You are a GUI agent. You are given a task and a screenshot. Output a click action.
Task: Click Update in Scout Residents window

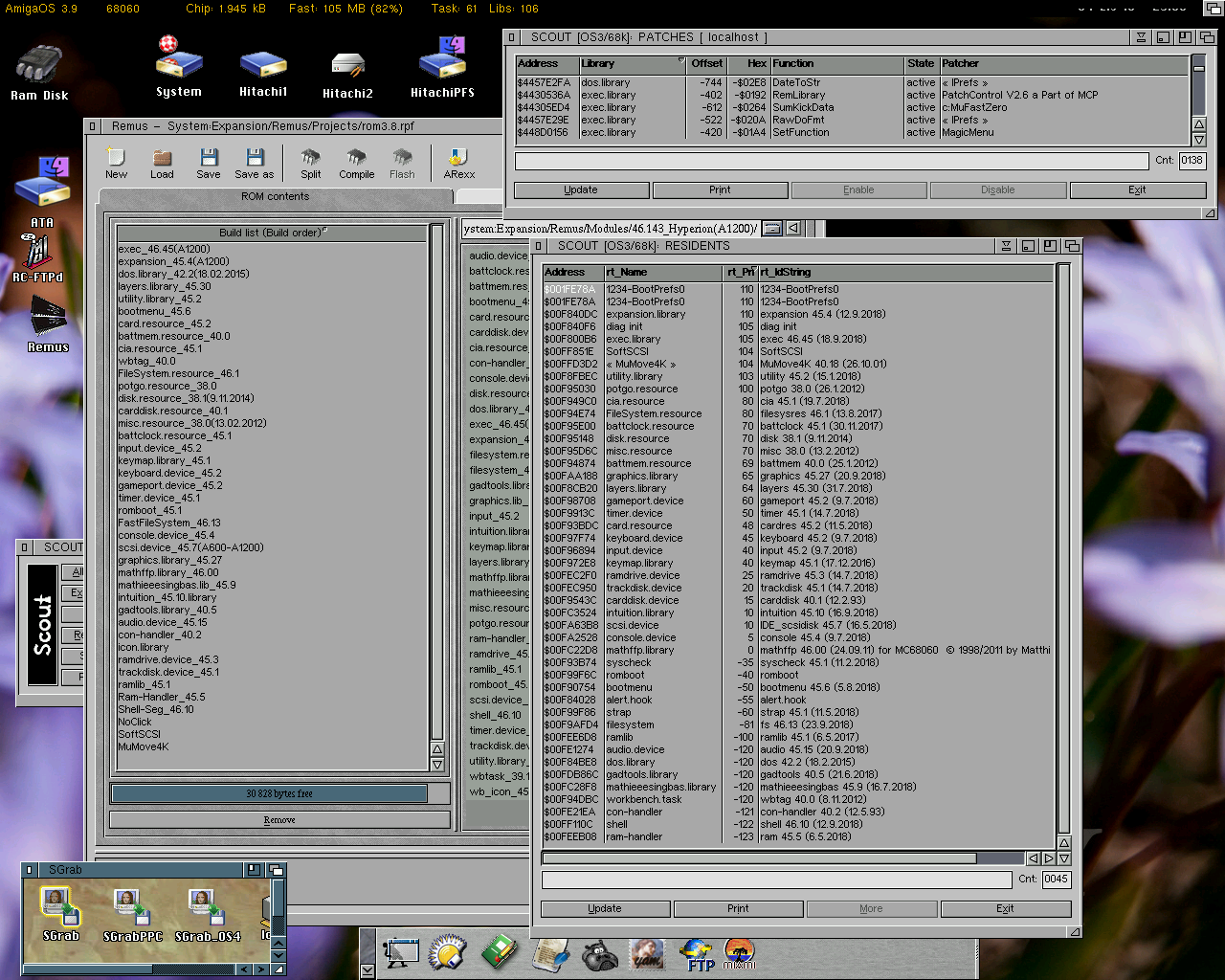click(x=605, y=908)
